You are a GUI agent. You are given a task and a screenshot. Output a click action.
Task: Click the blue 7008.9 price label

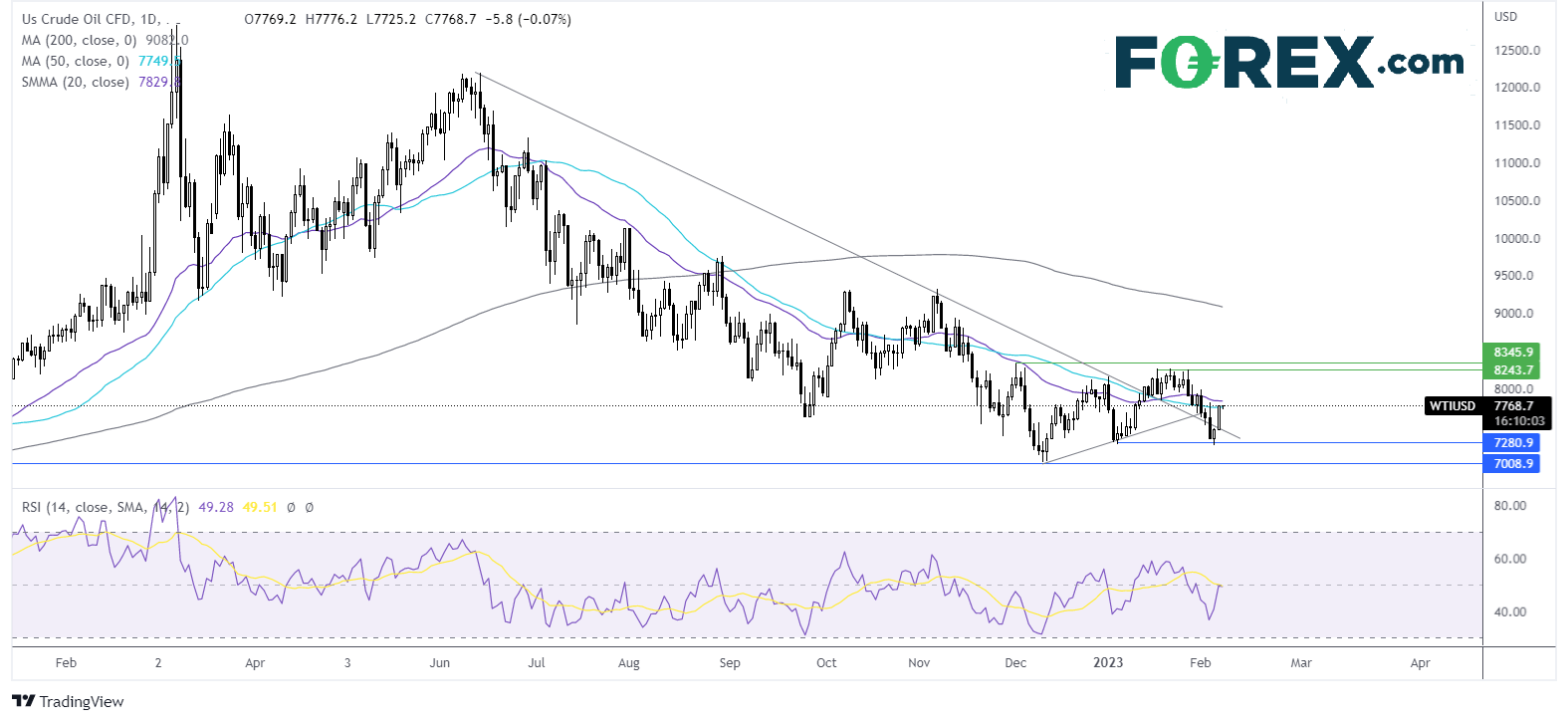(1512, 463)
